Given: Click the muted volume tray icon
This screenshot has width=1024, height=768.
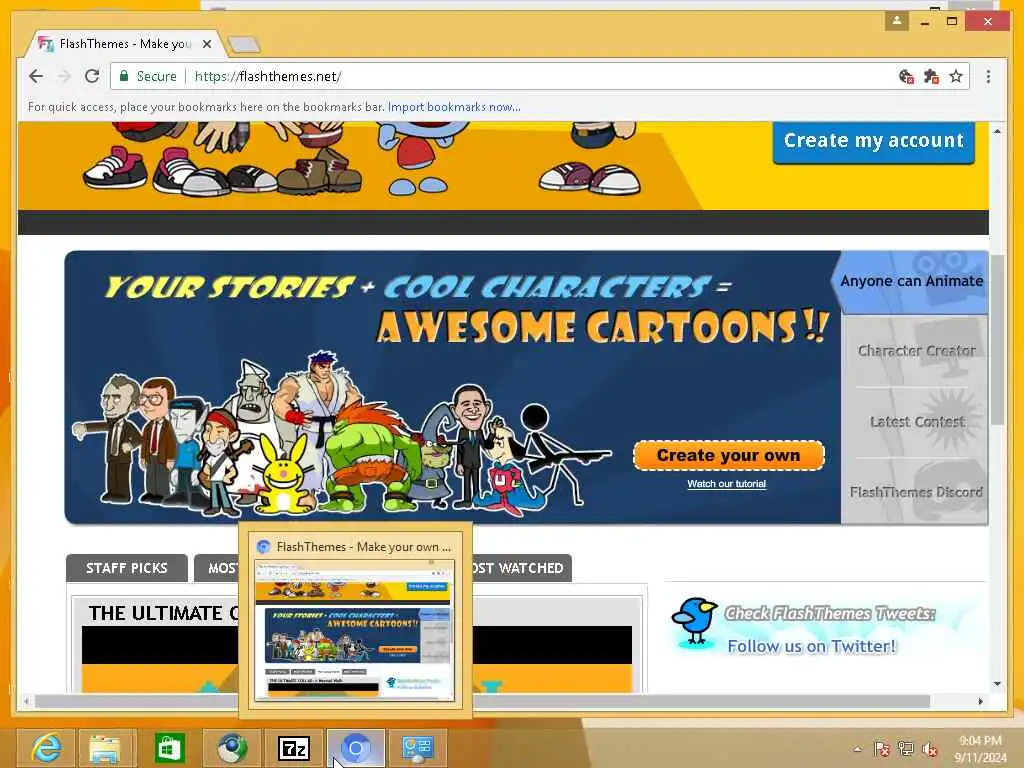Looking at the screenshot, I should point(930,749).
